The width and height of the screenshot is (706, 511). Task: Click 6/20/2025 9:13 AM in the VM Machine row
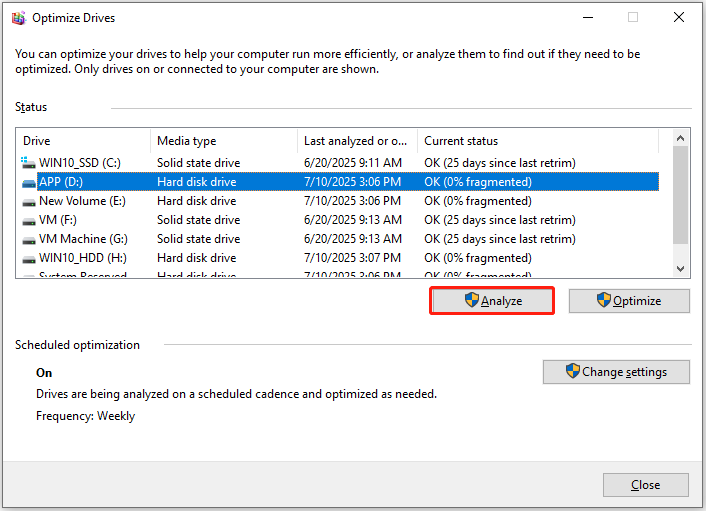click(x=353, y=239)
